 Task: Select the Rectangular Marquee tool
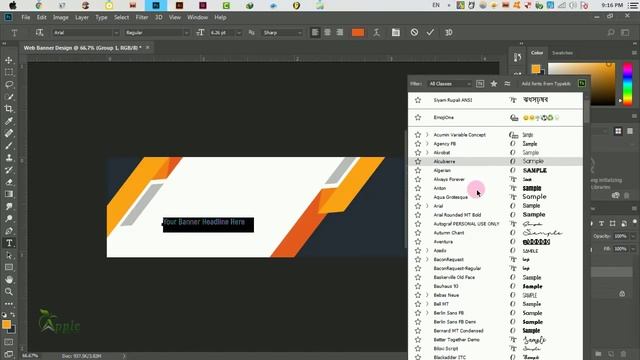(x=9, y=73)
